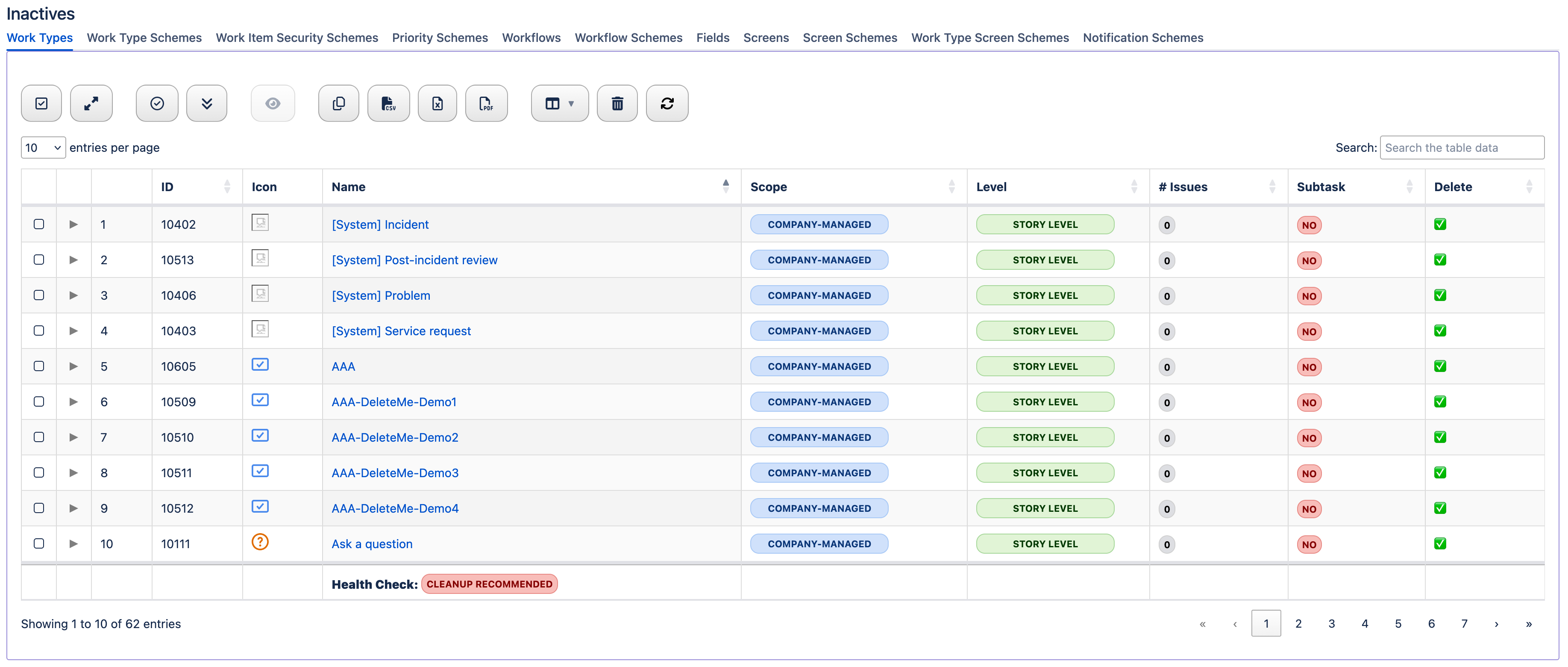Click the expand arrows toolbar icon
The height and width of the screenshot is (667, 1568).
click(x=91, y=103)
